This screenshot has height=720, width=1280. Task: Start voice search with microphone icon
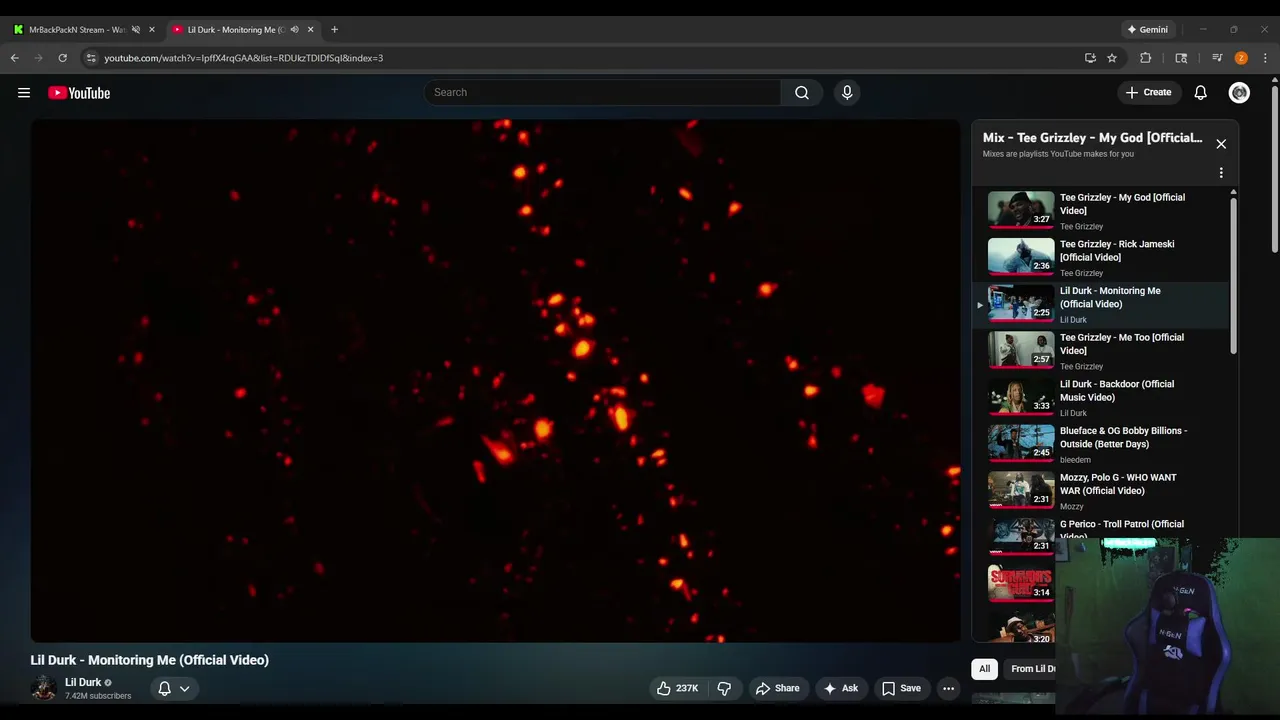click(x=847, y=92)
